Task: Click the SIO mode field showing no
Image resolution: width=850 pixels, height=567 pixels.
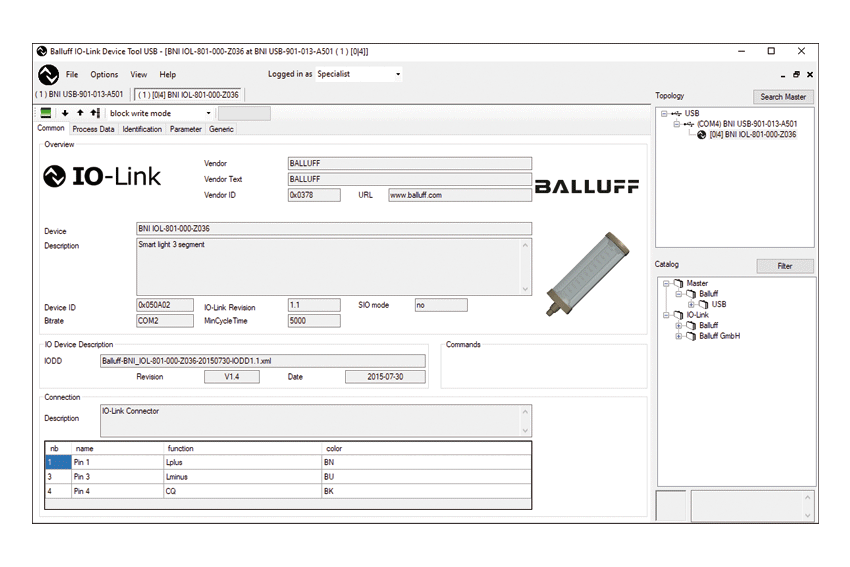Action: pos(441,305)
